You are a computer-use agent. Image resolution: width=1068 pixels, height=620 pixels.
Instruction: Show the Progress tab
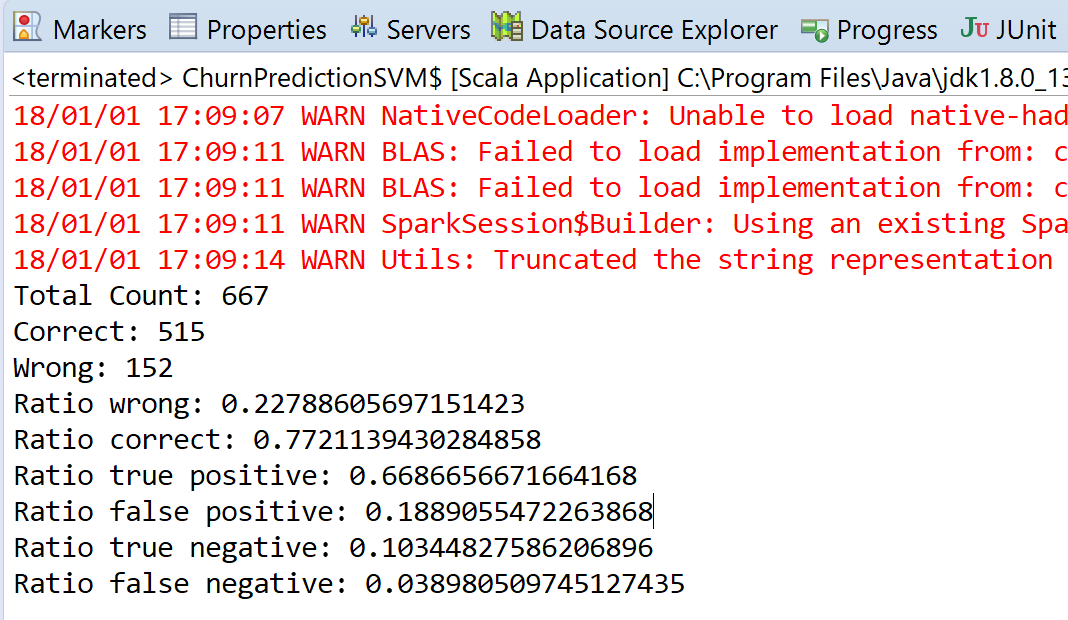887,30
